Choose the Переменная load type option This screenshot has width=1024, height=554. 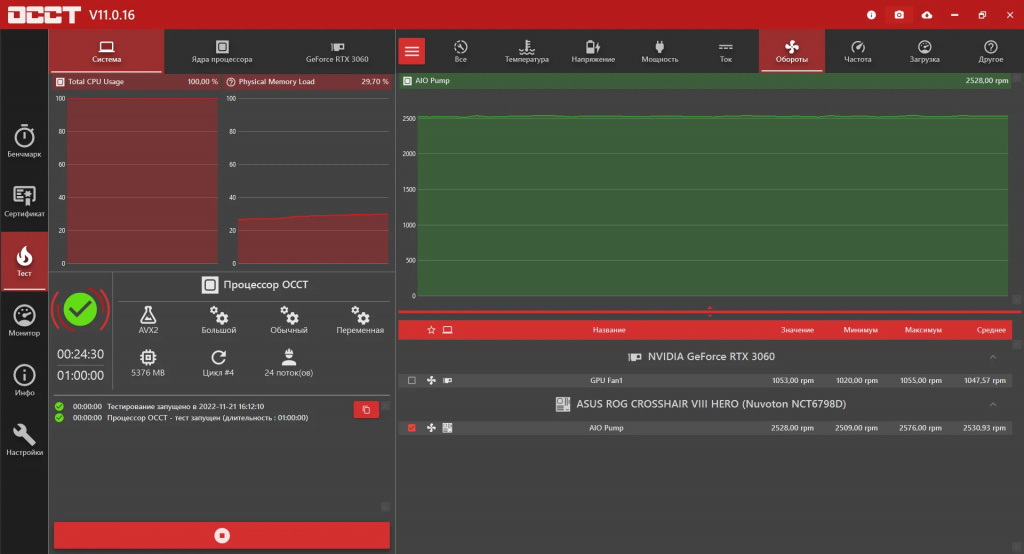[x=360, y=320]
